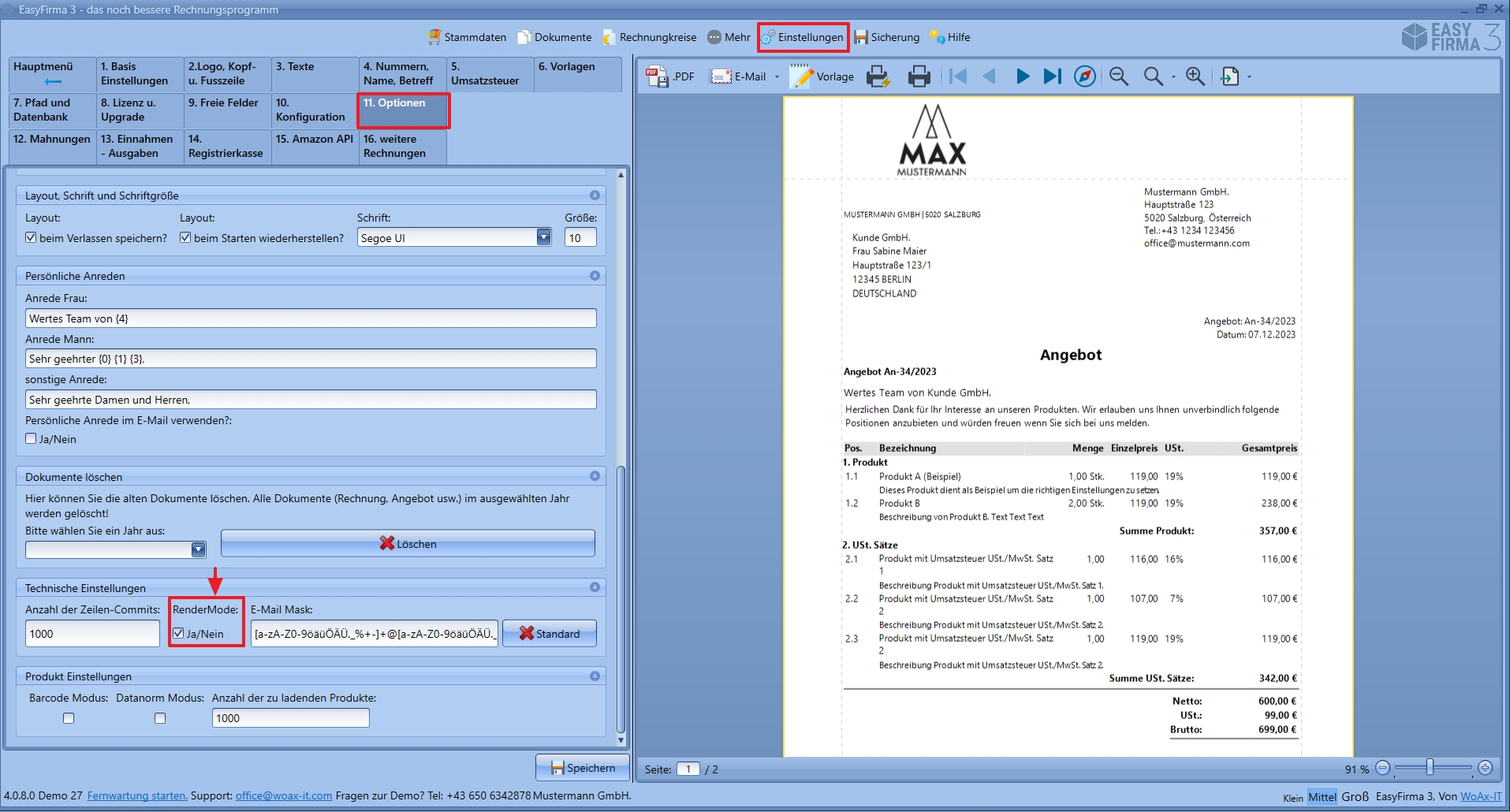Send document via E-Mail button
The width and height of the screenshot is (1510, 812).
click(x=738, y=76)
